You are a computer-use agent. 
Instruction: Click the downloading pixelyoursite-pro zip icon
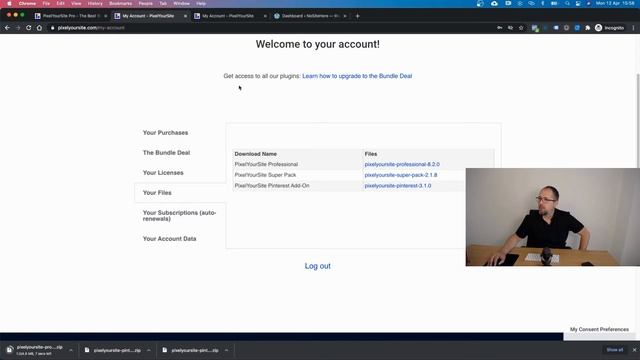(9, 350)
